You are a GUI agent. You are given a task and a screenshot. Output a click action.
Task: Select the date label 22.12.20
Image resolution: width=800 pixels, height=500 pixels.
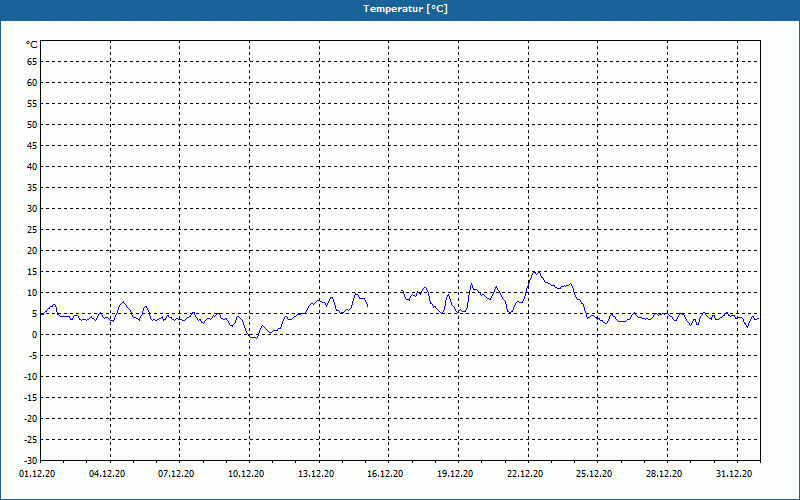[x=525, y=473]
